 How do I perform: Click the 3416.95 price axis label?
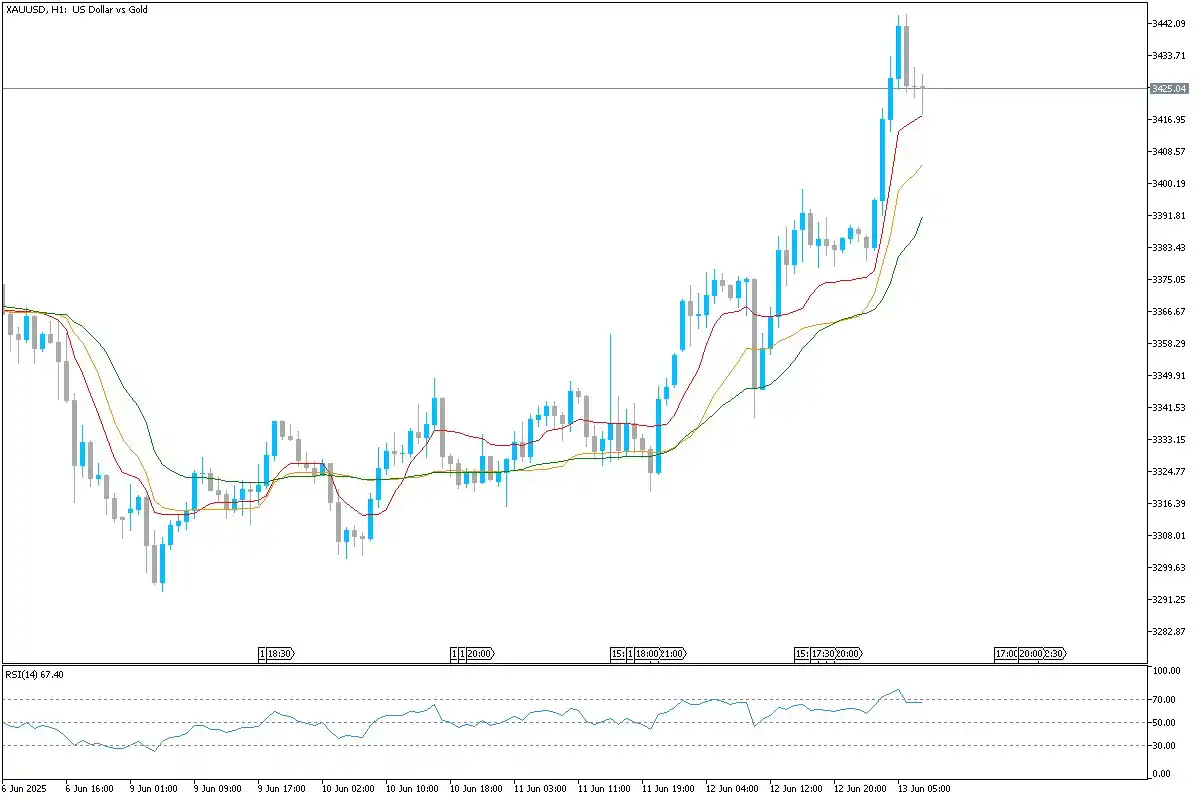1167,119
